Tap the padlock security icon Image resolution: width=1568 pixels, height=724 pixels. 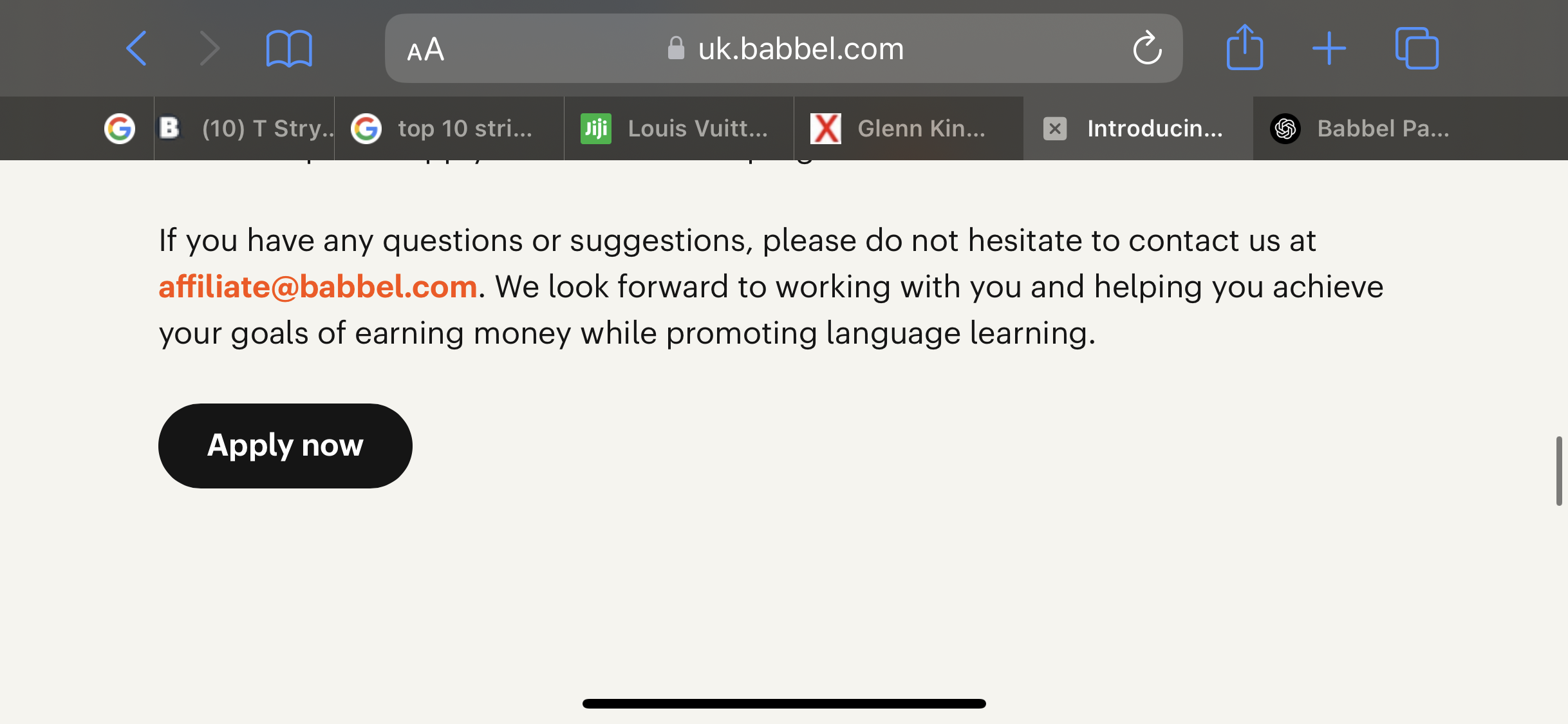click(x=676, y=48)
